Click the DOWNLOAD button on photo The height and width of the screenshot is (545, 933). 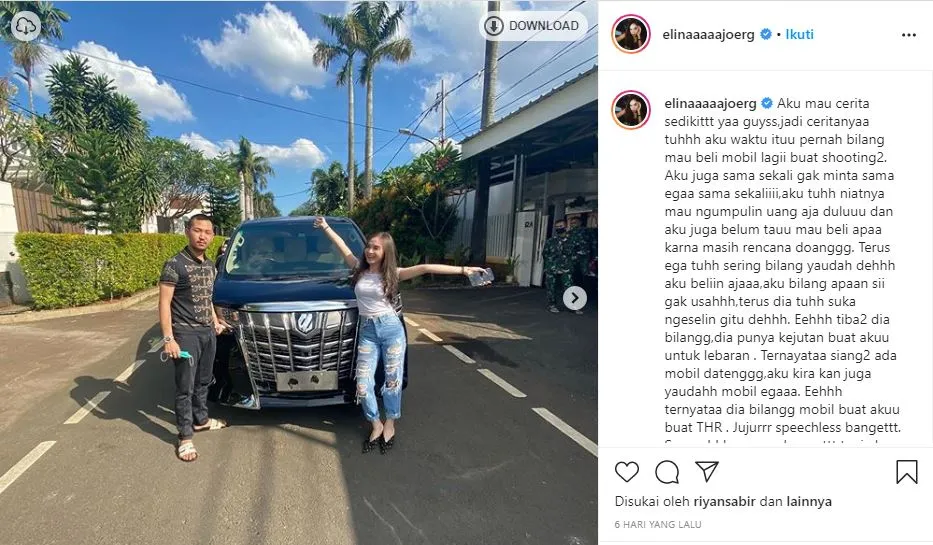coord(533,26)
